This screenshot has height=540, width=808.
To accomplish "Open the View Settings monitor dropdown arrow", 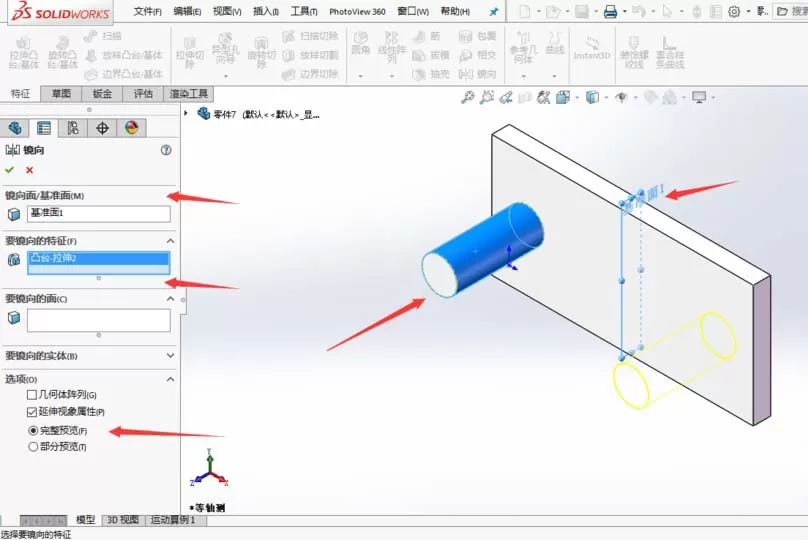I will click(713, 97).
